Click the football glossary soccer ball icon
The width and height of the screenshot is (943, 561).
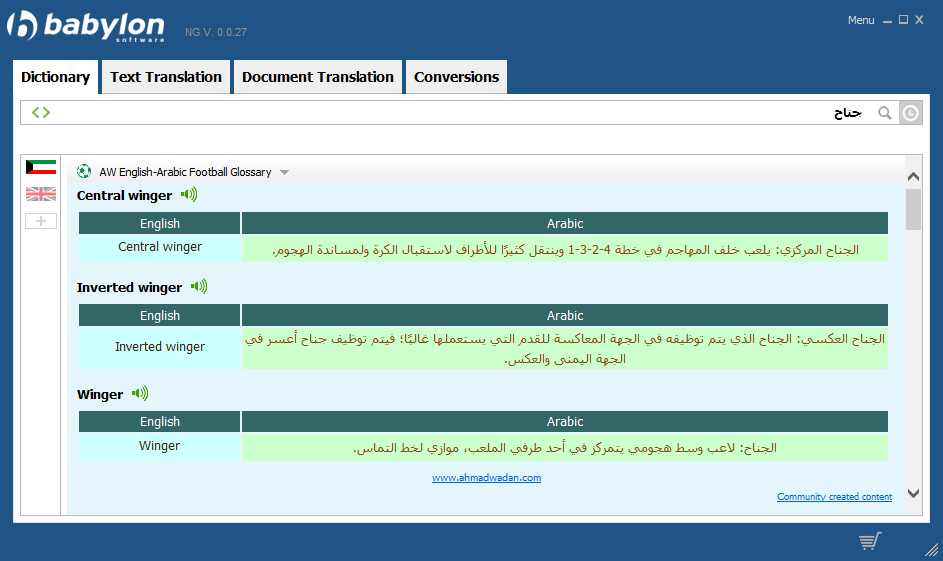click(84, 172)
